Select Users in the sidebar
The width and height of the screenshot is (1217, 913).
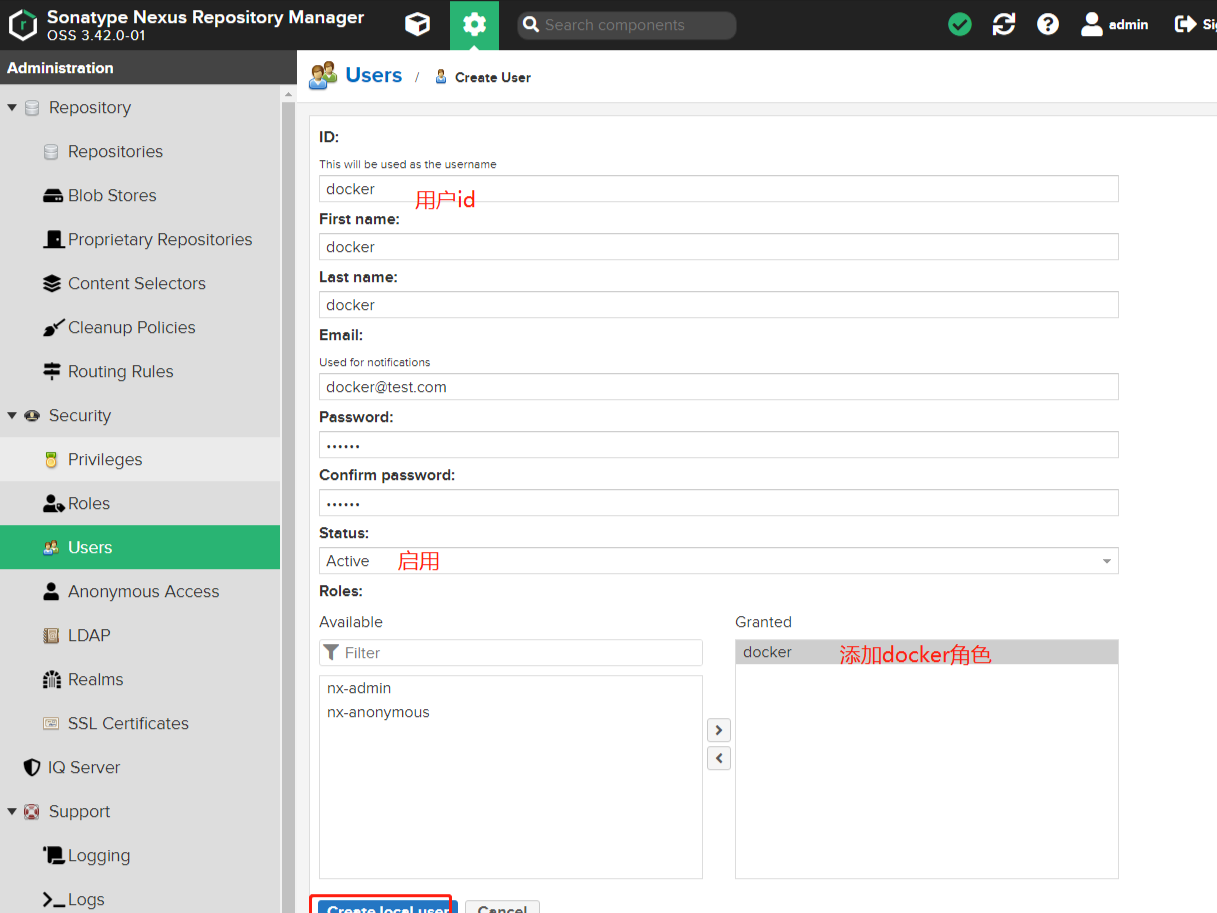tap(140, 548)
